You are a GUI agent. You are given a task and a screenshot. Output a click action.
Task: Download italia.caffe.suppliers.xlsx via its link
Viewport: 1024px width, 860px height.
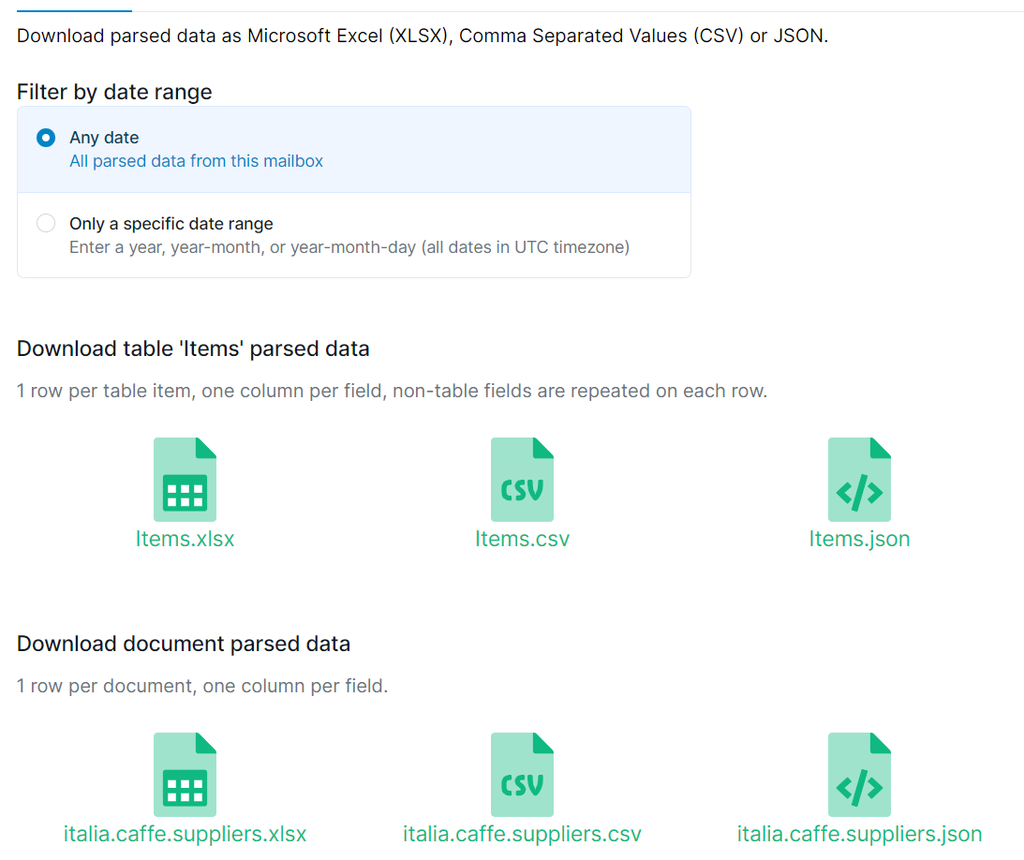(184, 833)
